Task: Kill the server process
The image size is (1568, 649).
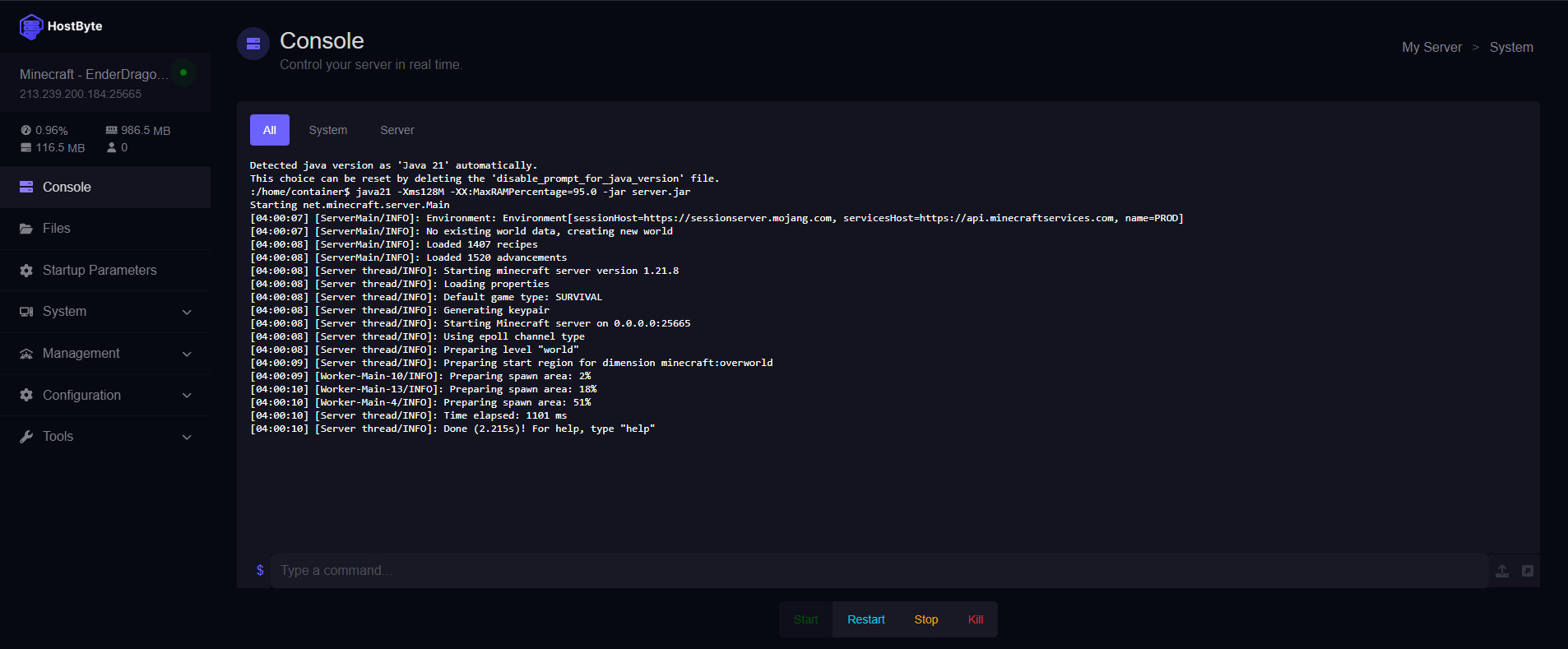Action: [976, 619]
